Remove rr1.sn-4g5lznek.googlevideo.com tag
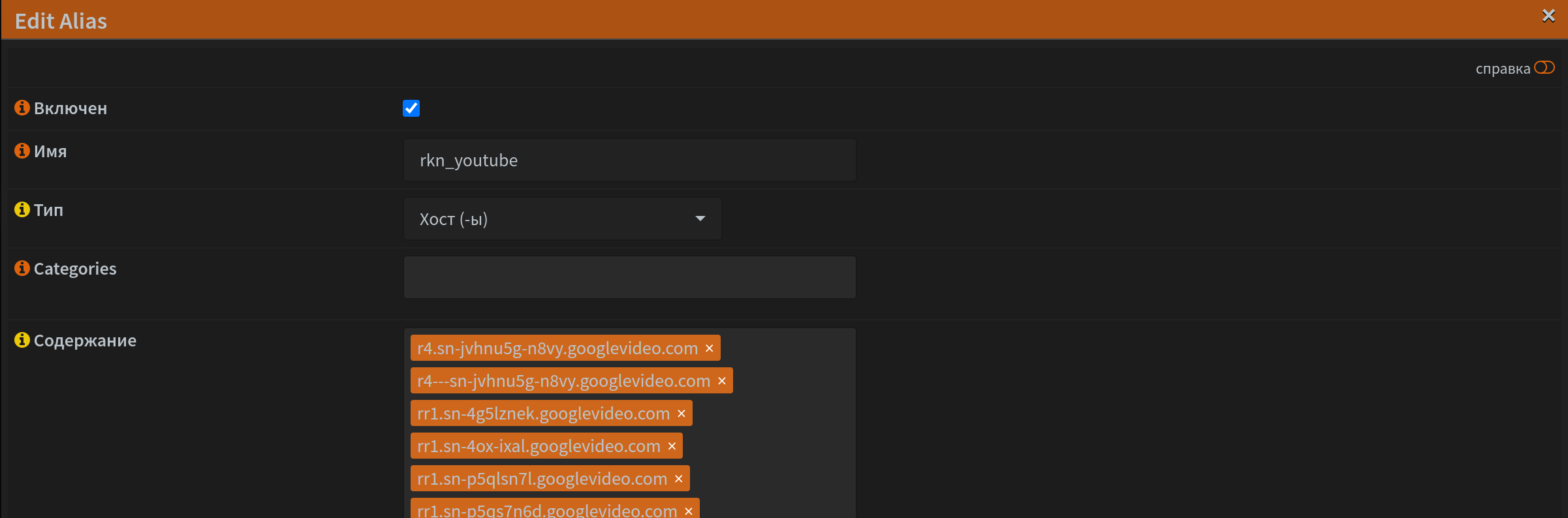 (682, 414)
